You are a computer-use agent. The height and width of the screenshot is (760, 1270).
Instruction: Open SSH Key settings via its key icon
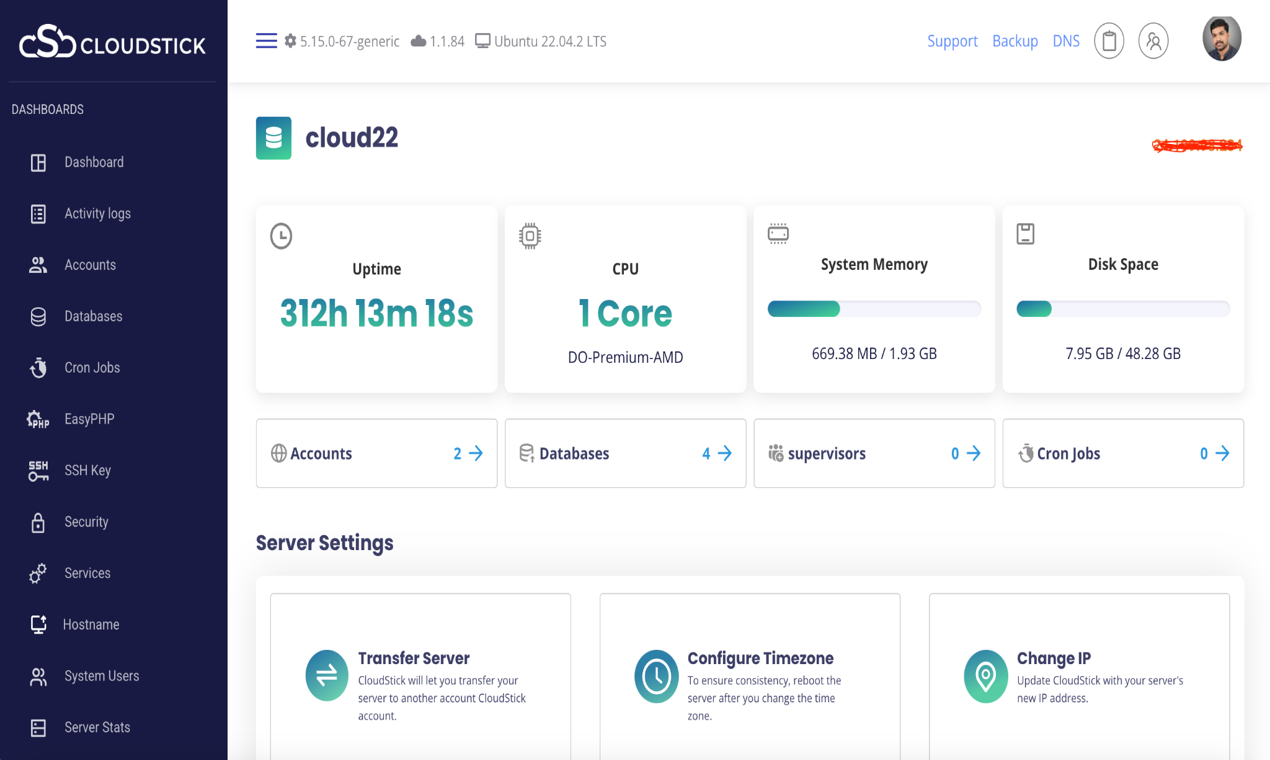point(37,470)
